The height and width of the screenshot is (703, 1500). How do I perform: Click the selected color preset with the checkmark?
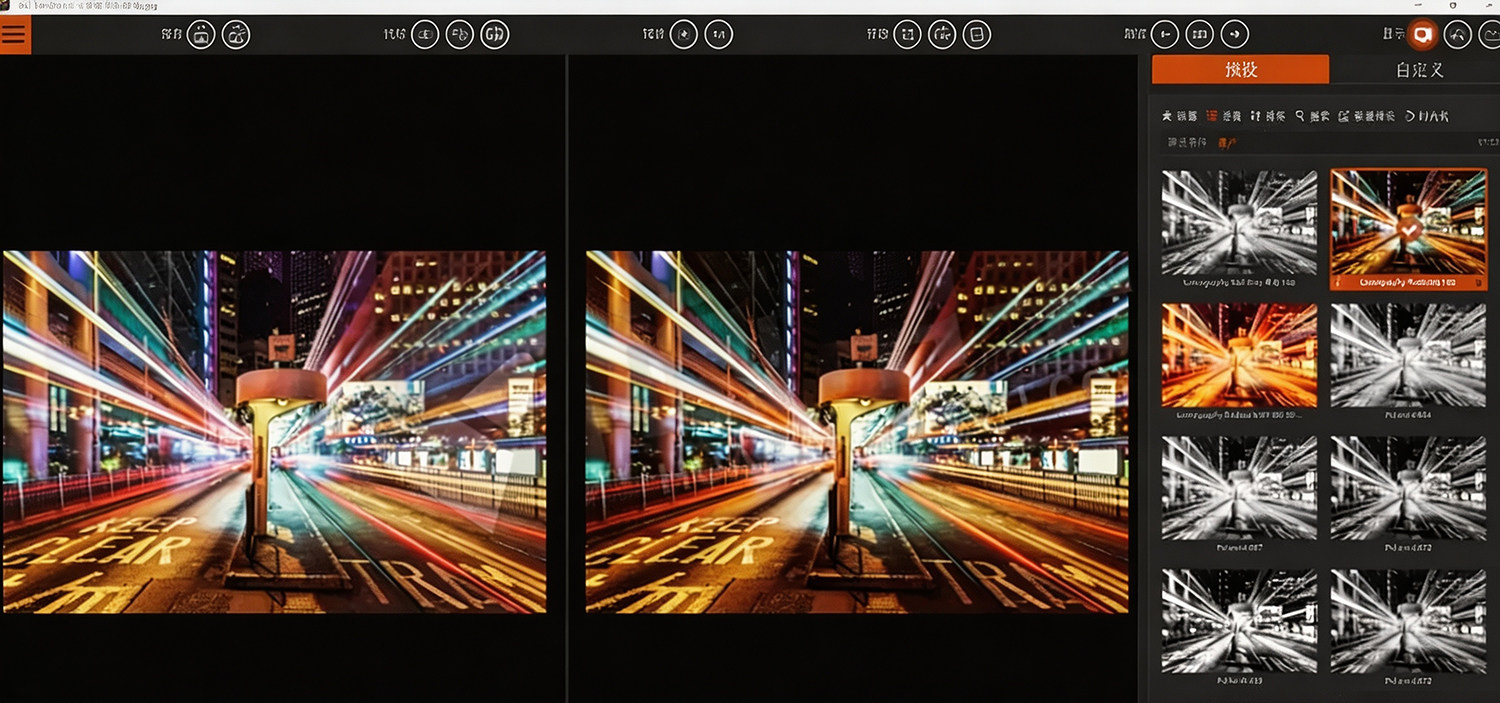(x=1408, y=229)
